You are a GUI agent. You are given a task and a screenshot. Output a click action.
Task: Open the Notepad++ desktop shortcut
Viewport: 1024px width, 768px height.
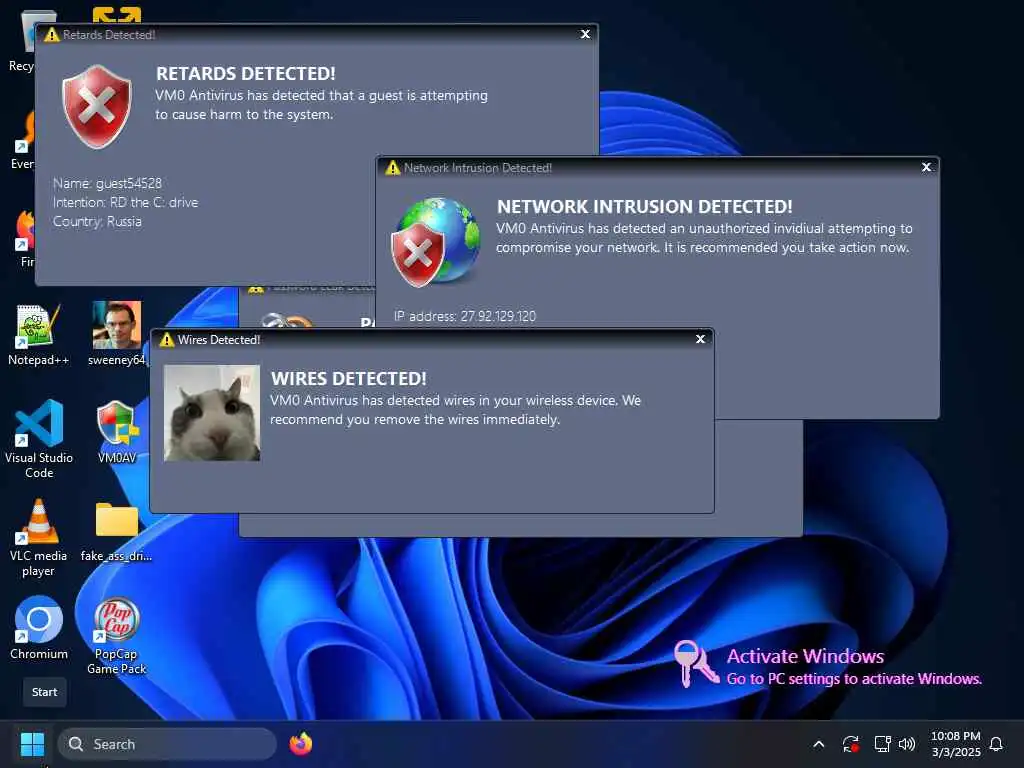38,334
